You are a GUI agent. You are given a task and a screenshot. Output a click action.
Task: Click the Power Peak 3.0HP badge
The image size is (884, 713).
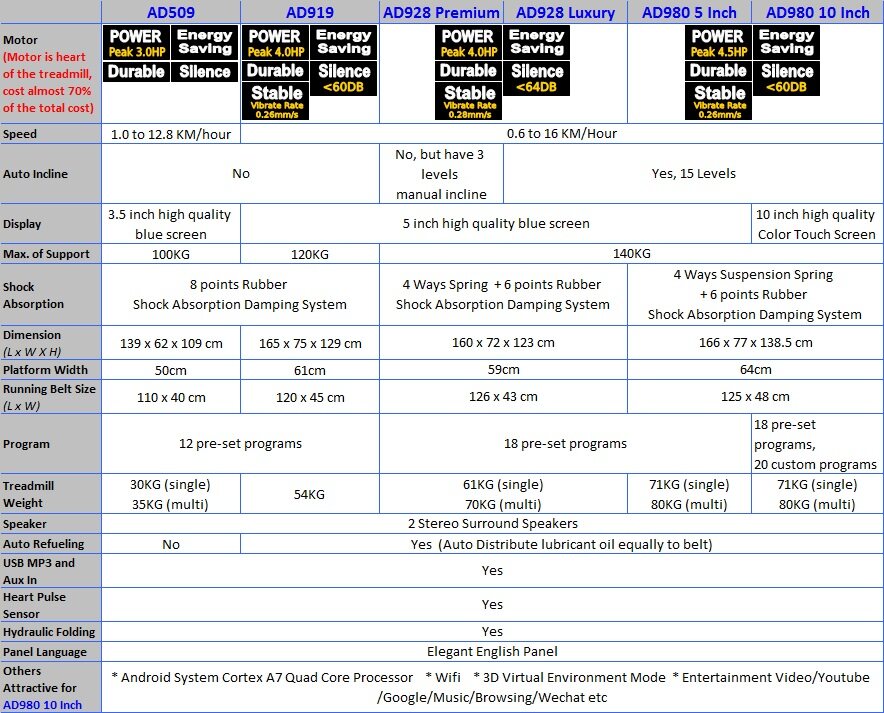coord(136,43)
